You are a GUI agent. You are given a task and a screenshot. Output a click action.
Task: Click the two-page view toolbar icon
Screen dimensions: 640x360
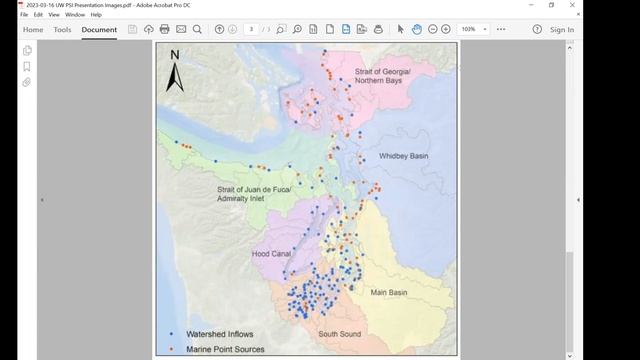pyautogui.click(x=362, y=29)
